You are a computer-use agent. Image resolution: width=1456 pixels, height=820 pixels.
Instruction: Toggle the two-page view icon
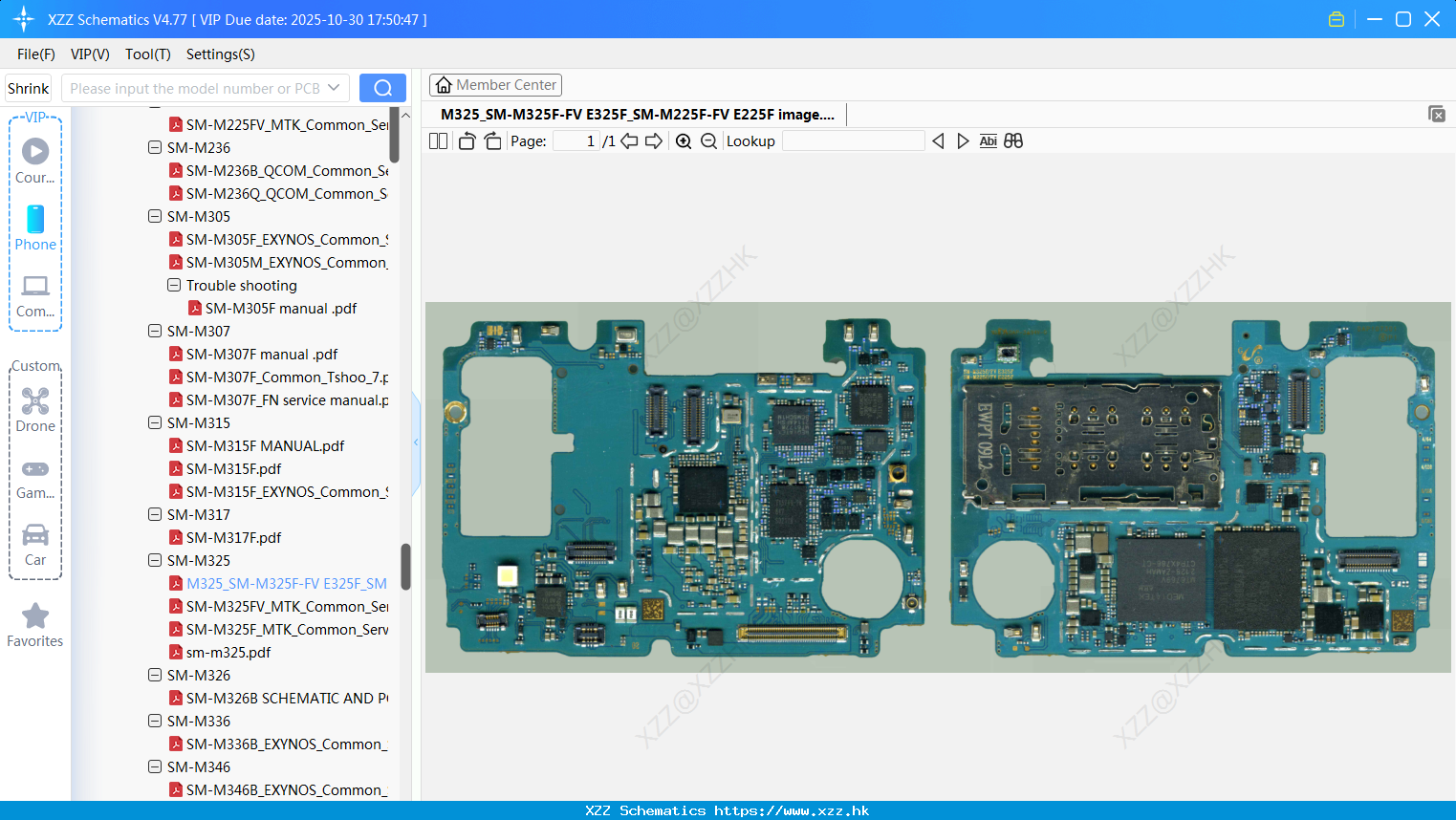click(438, 141)
